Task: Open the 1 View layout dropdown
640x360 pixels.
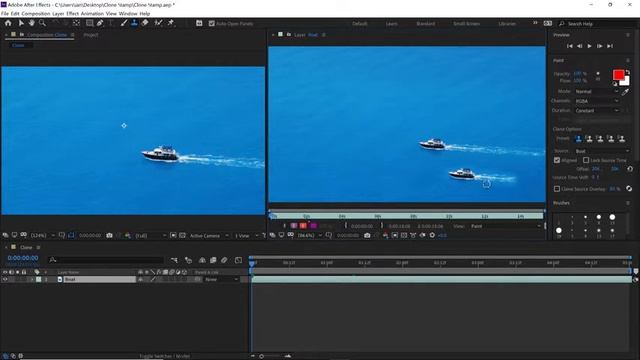Action: coord(247,236)
